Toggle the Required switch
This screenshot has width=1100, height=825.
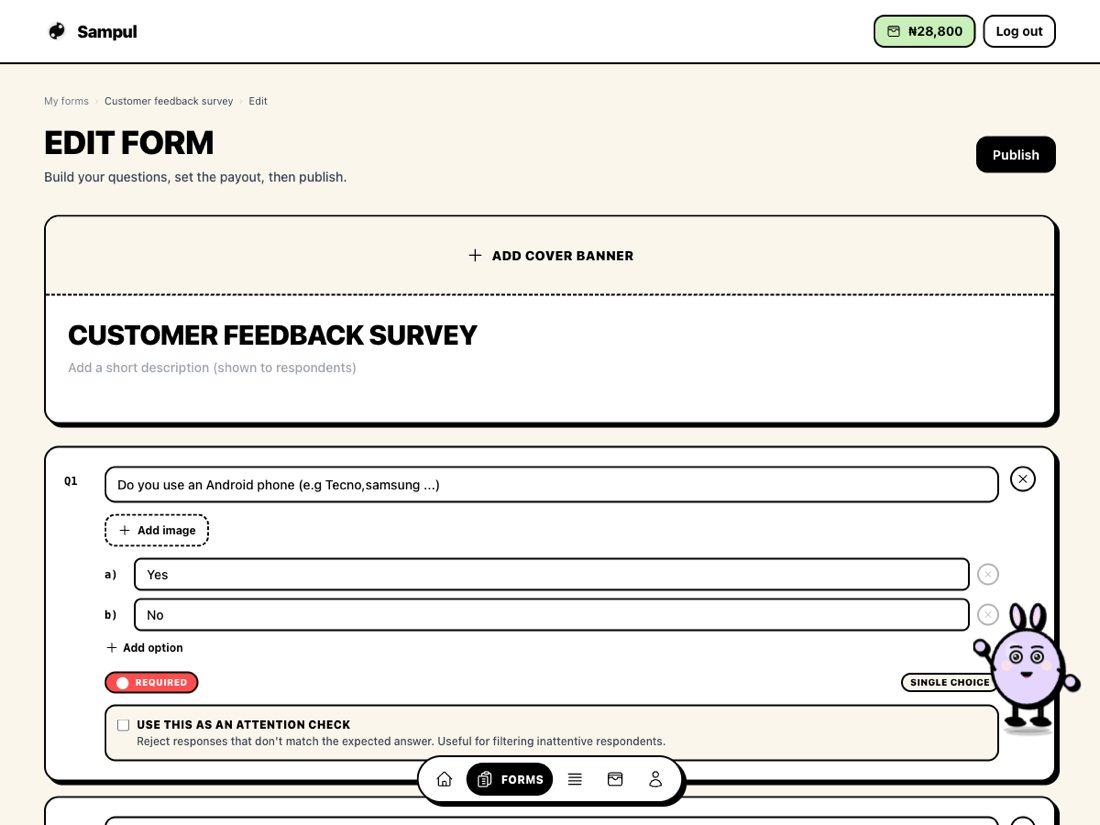(x=152, y=683)
